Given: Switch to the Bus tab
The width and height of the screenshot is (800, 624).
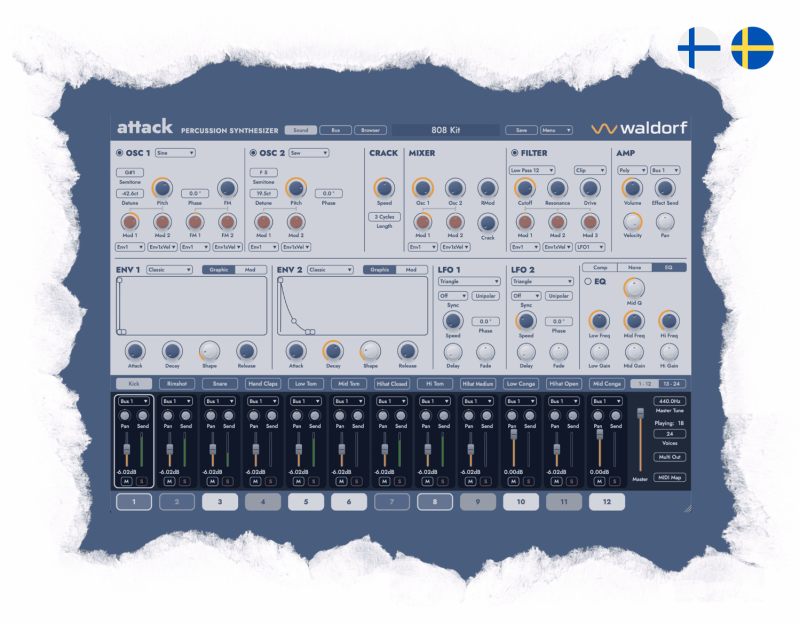Looking at the screenshot, I should click(x=336, y=129).
